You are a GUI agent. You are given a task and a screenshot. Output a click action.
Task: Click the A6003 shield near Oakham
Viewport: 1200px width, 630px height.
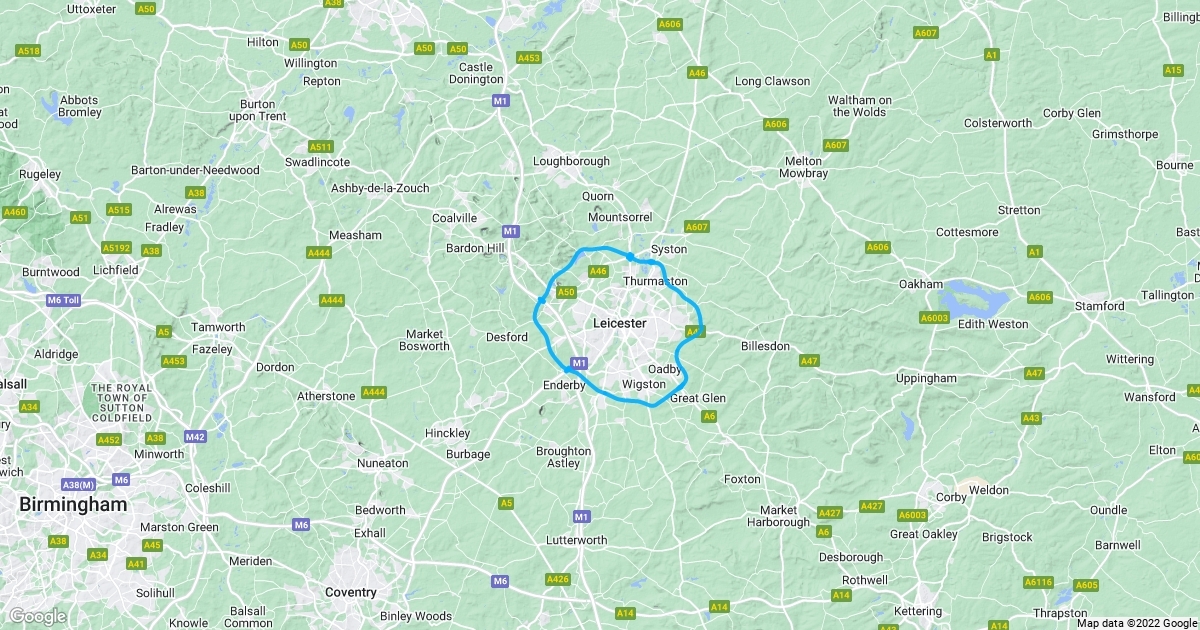[x=934, y=317]
